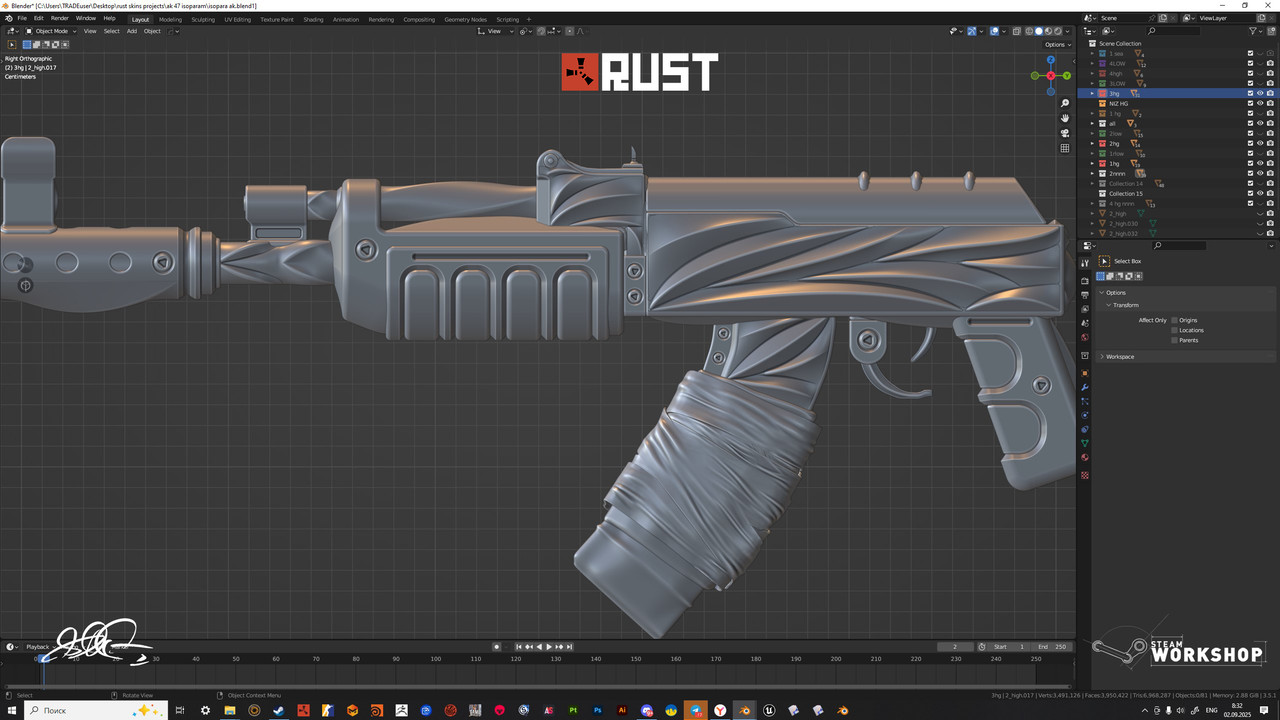Uncheck the 4LOW collection exclude checkbox

[1250, 63]
